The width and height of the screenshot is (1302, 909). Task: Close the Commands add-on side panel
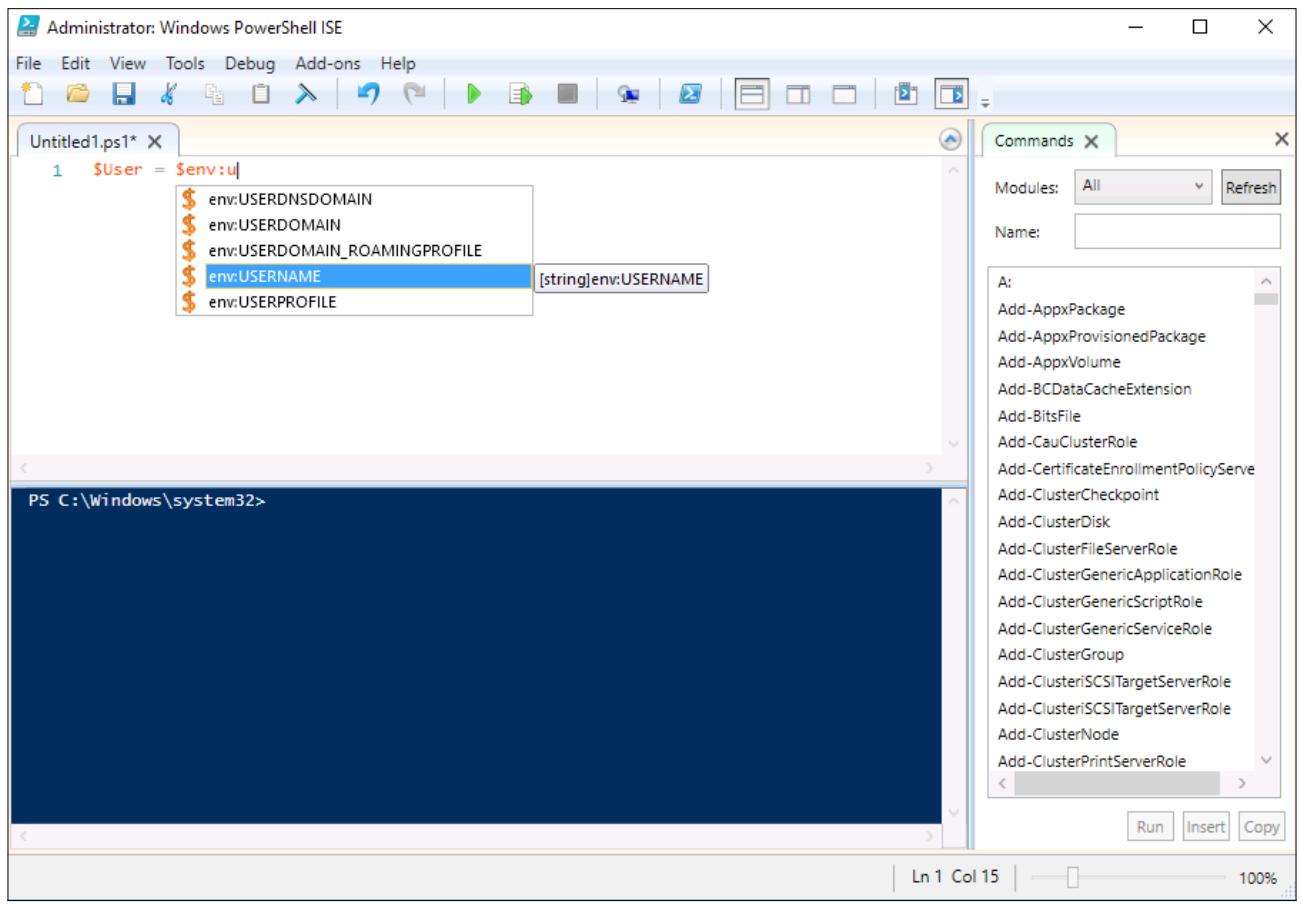click(x=1282, y=140)
